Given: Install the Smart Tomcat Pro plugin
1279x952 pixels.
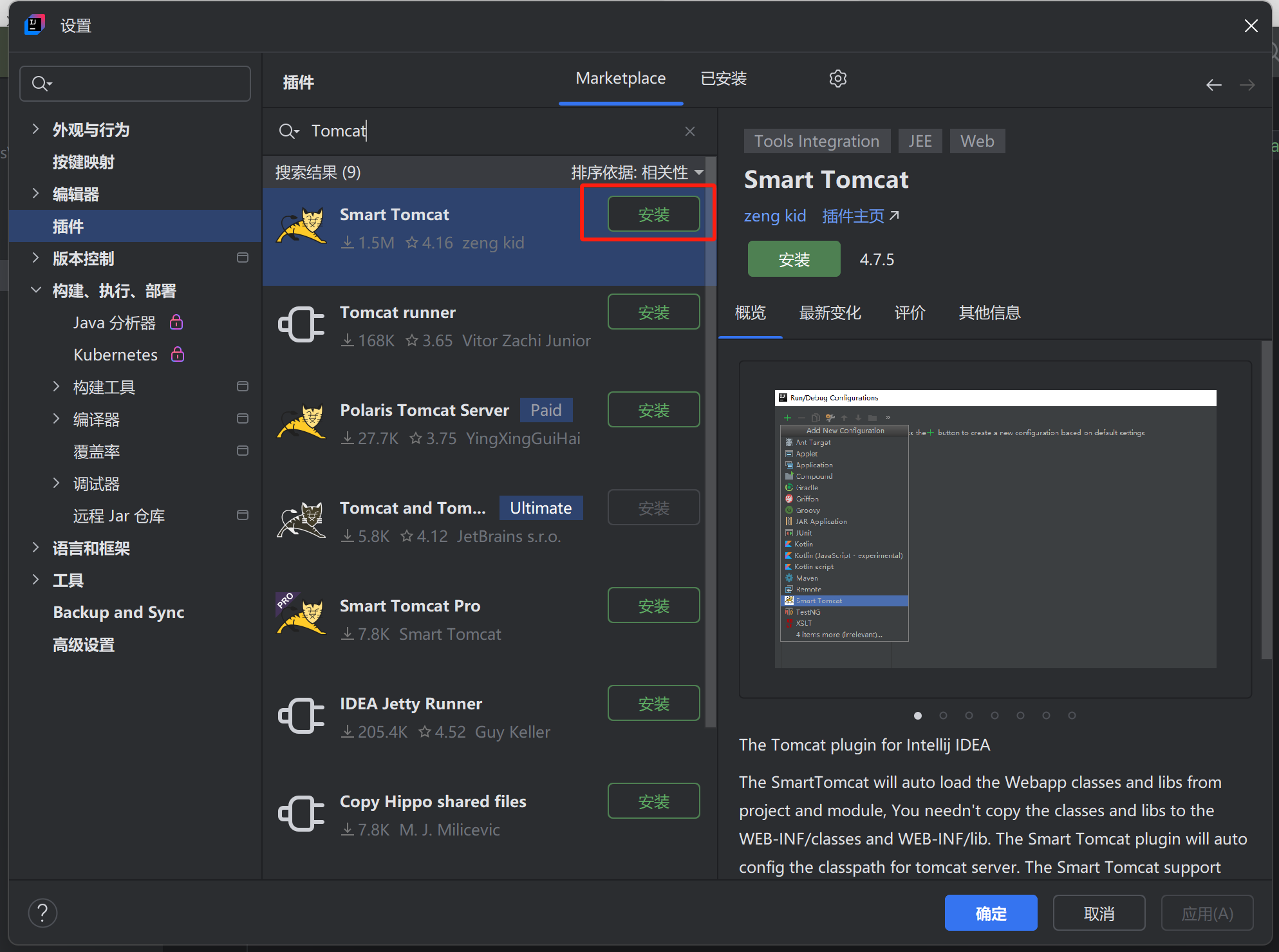Looking at the screenshot, I should [653, 606].
